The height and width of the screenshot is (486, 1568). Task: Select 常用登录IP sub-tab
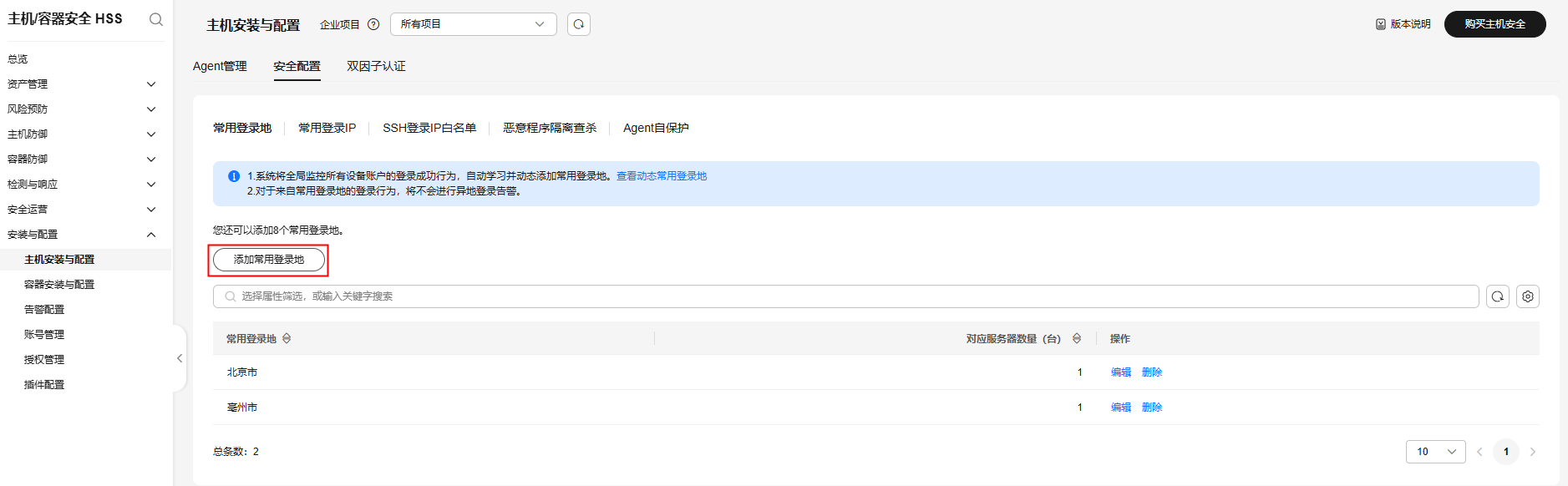pos(327,128)
